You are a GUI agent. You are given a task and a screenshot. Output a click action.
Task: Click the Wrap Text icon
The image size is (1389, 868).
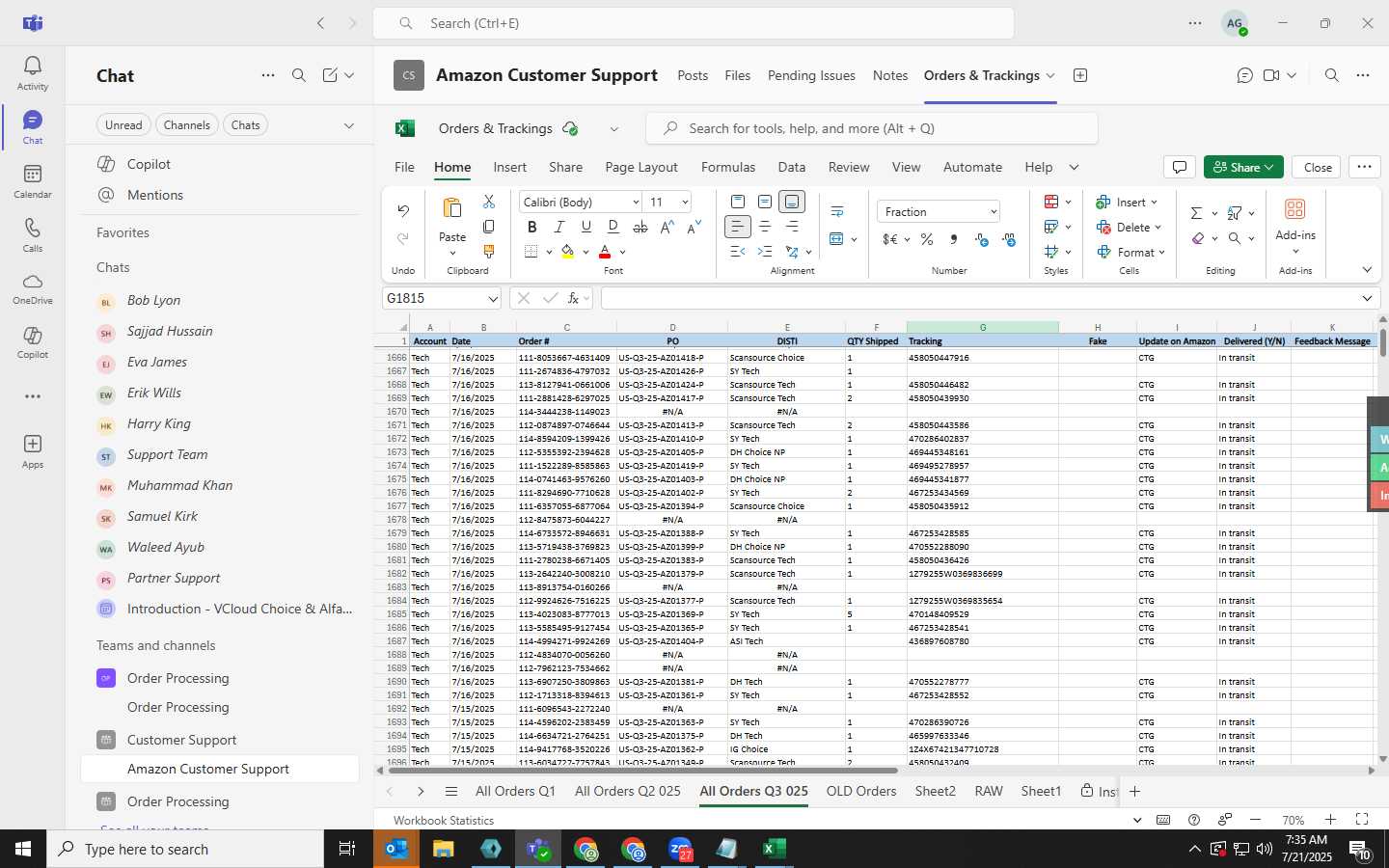point(837,211)
